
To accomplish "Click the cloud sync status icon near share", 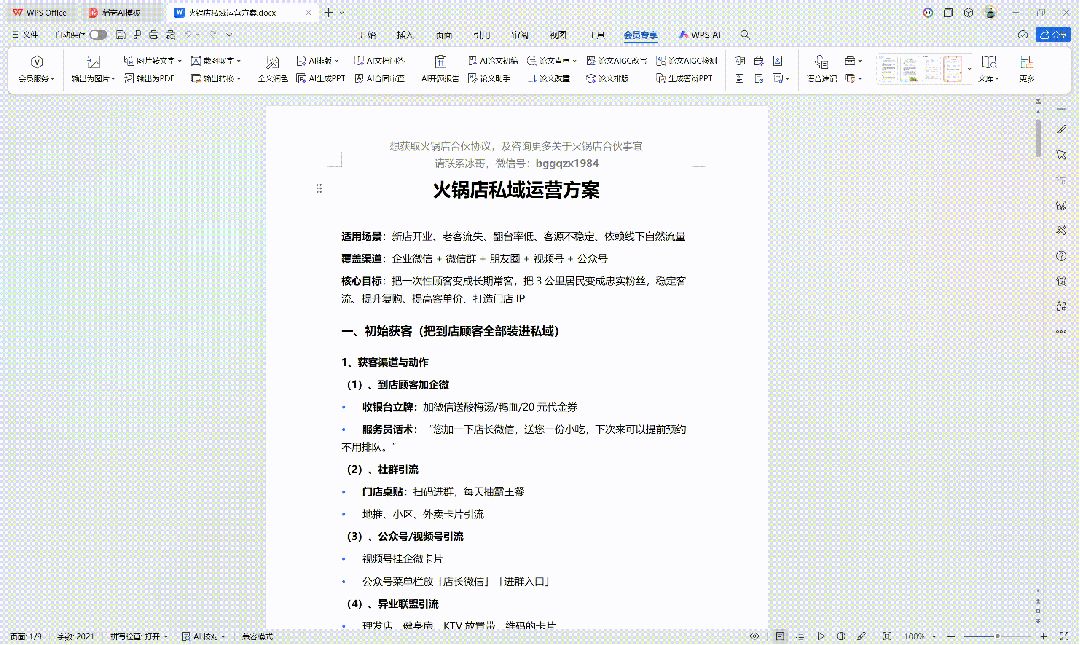I will 1023,34.
